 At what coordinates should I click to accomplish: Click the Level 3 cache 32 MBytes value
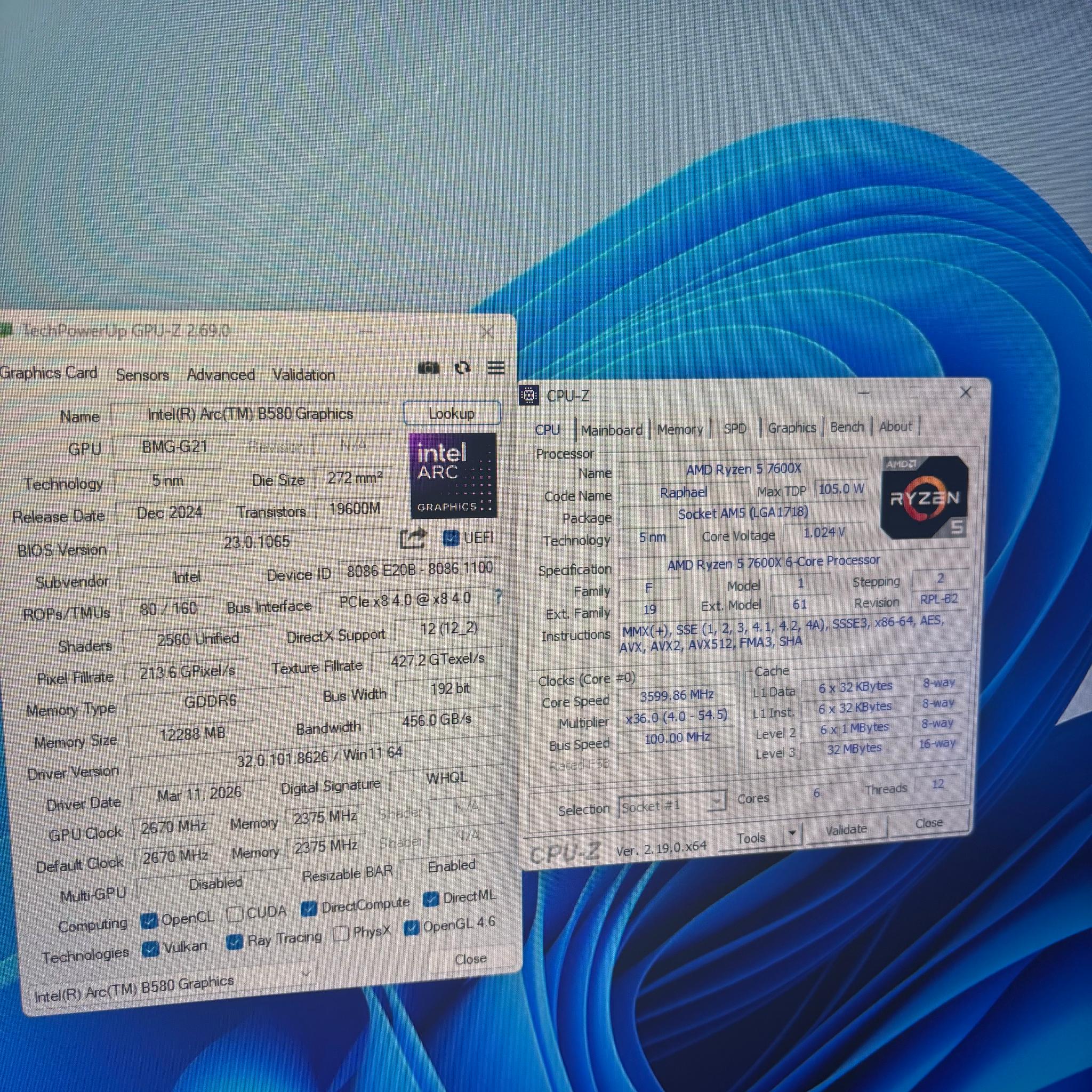[854, 748]
